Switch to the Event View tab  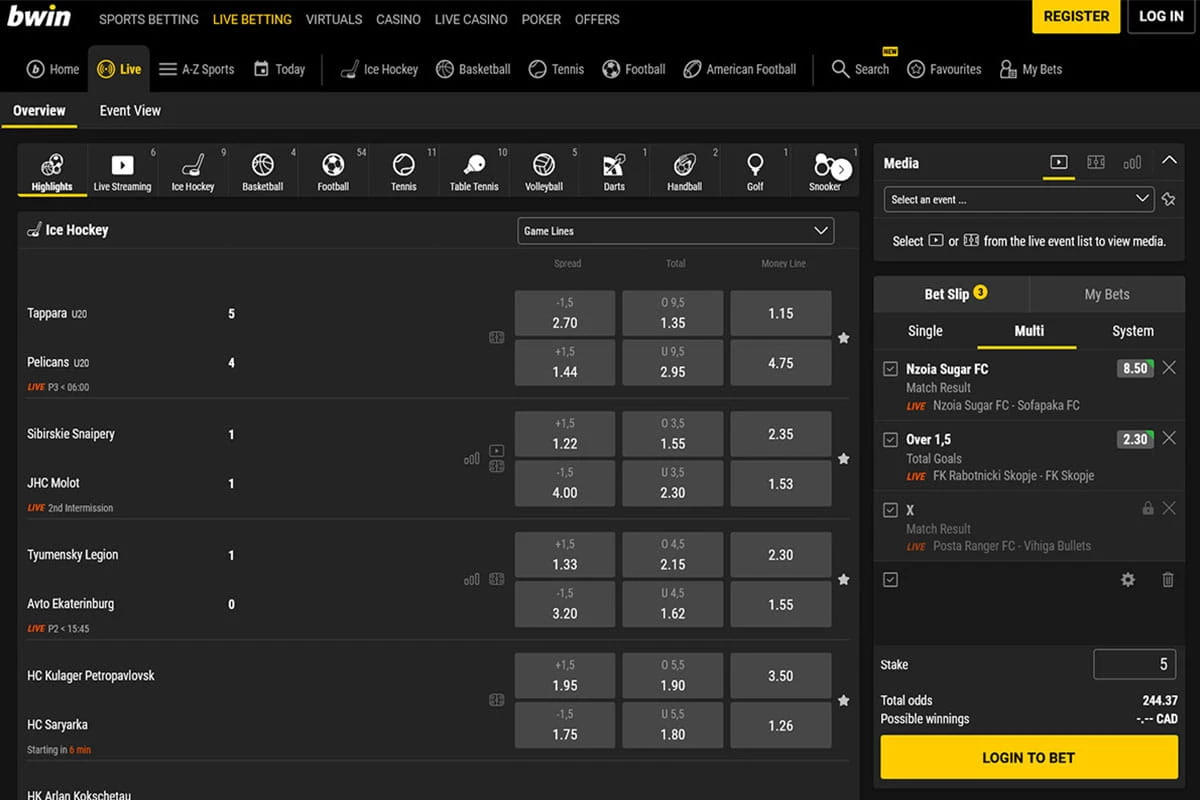pyautogui.click(x=129, y=110)
